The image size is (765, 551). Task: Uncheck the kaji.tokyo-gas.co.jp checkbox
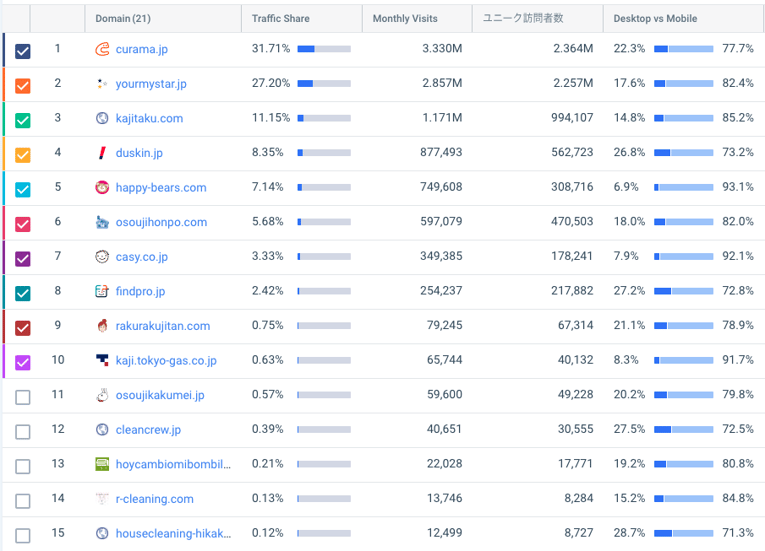(22, 363)
